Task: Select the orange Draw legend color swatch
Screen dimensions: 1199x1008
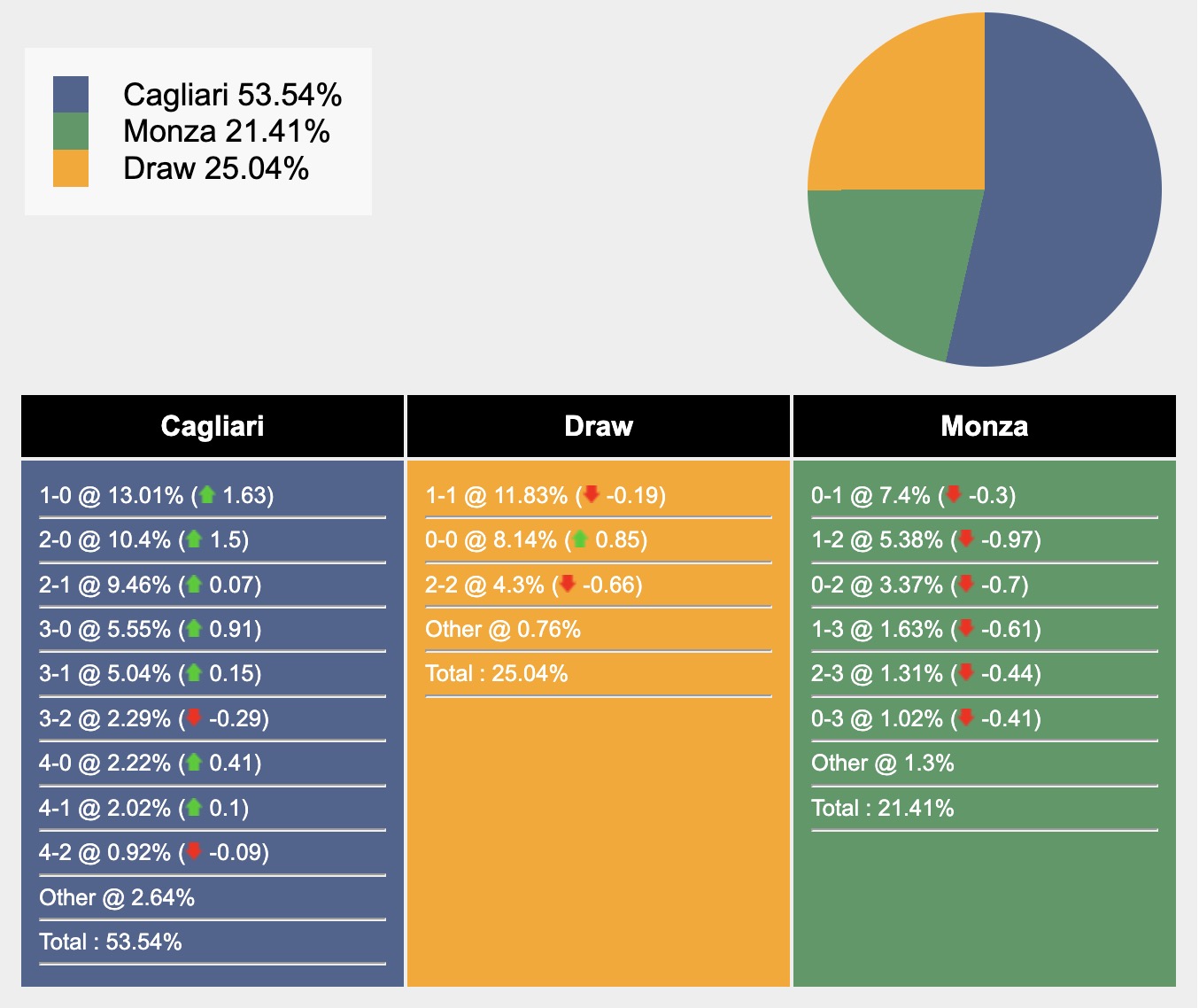Action: click(71, 168)
